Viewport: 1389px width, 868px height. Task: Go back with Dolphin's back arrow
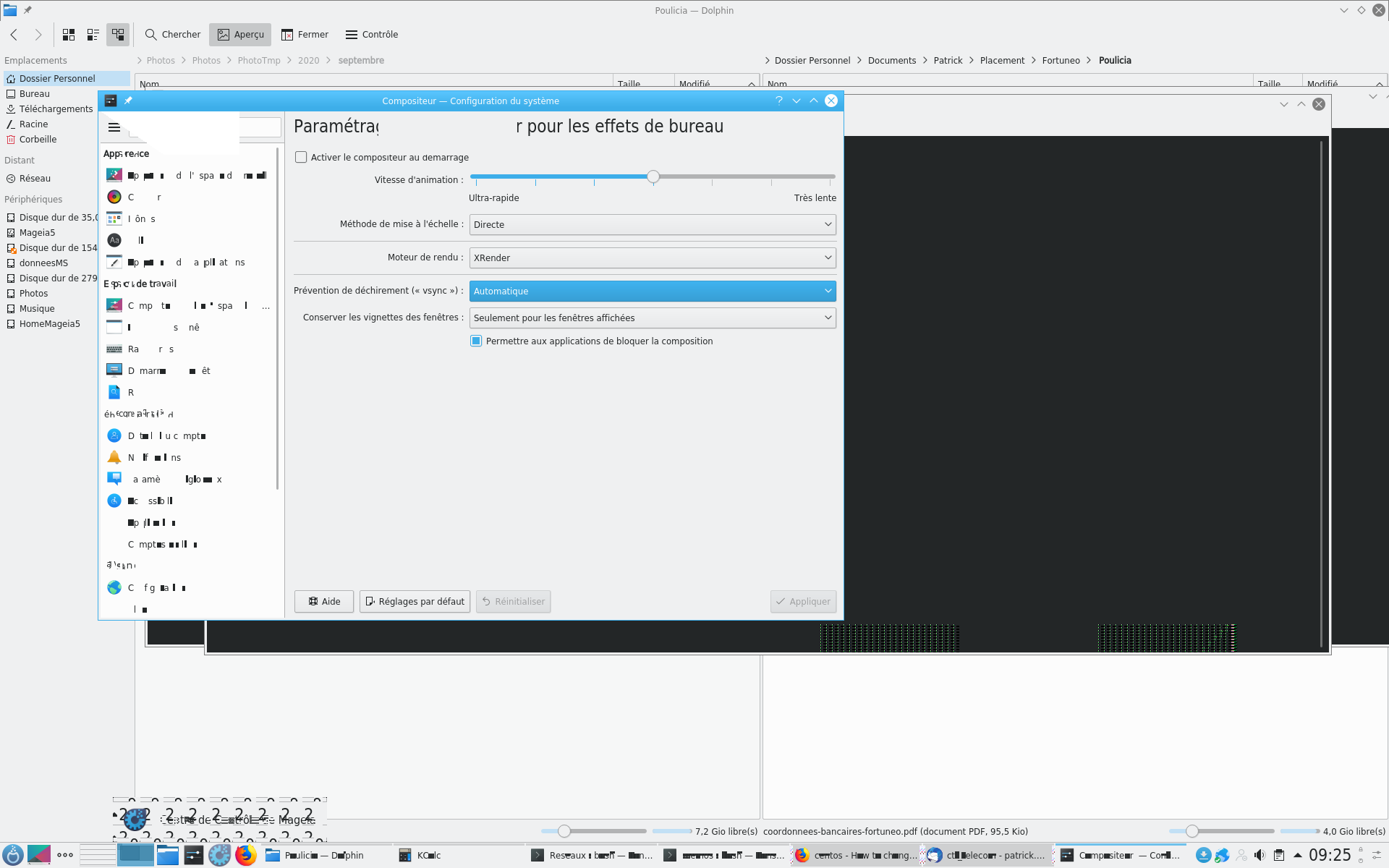click(x=14, y=35)
